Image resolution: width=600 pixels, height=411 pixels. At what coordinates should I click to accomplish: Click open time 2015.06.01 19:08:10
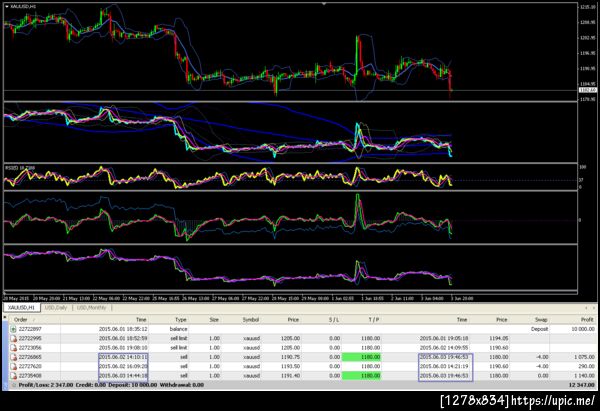pyautogui.click(x=123, y=348)
